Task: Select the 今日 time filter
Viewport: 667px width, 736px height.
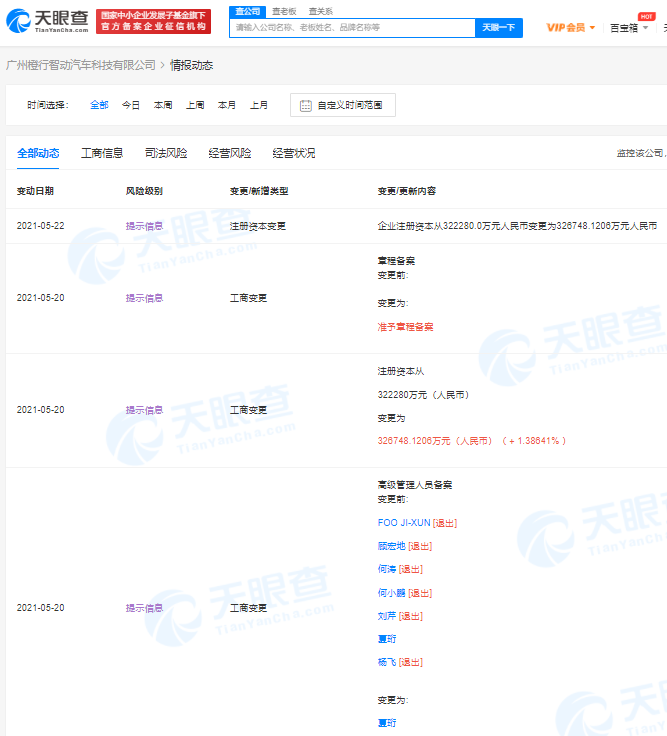Action: [x=131, y=104]
